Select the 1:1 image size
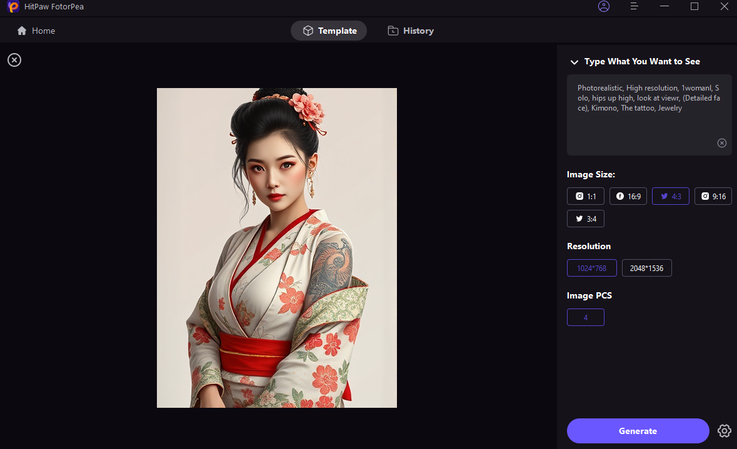737x449 pixels. pos(585,197)
